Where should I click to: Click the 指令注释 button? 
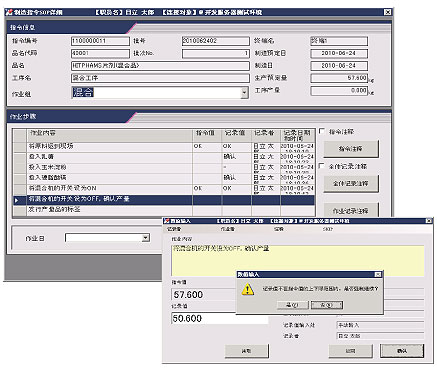[x=351, y=149]
